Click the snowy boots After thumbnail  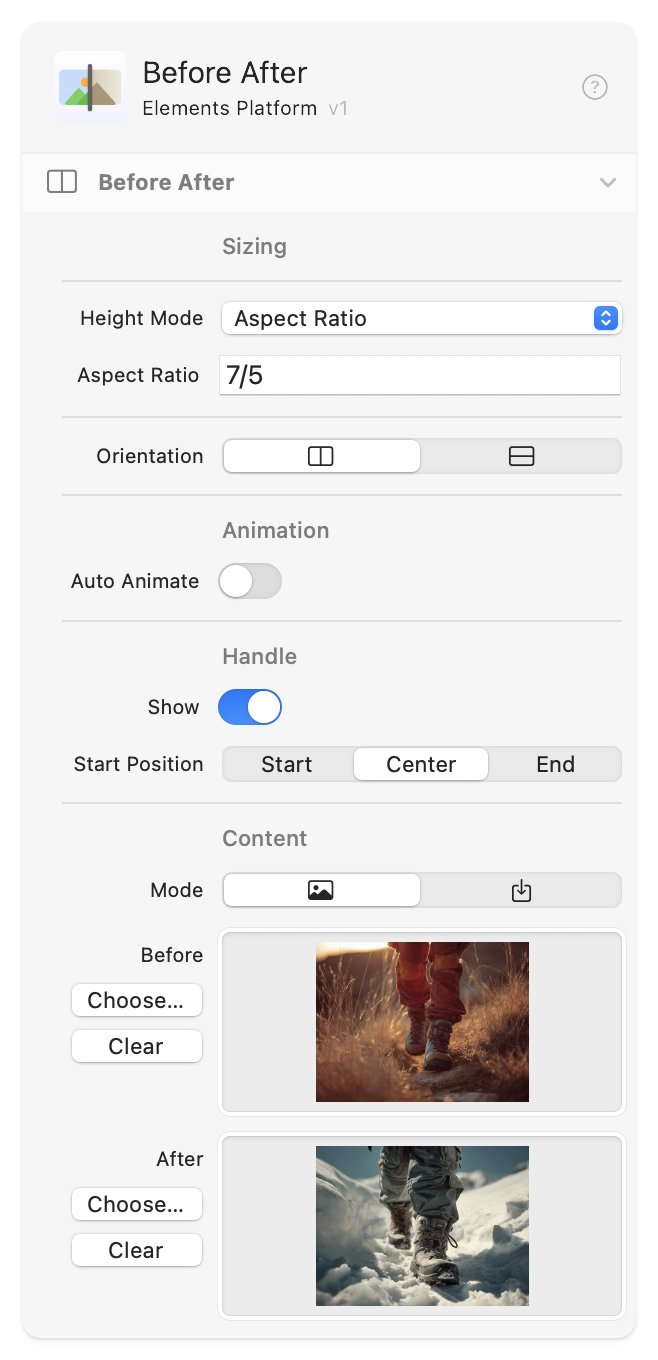(x=422, y=1225)
